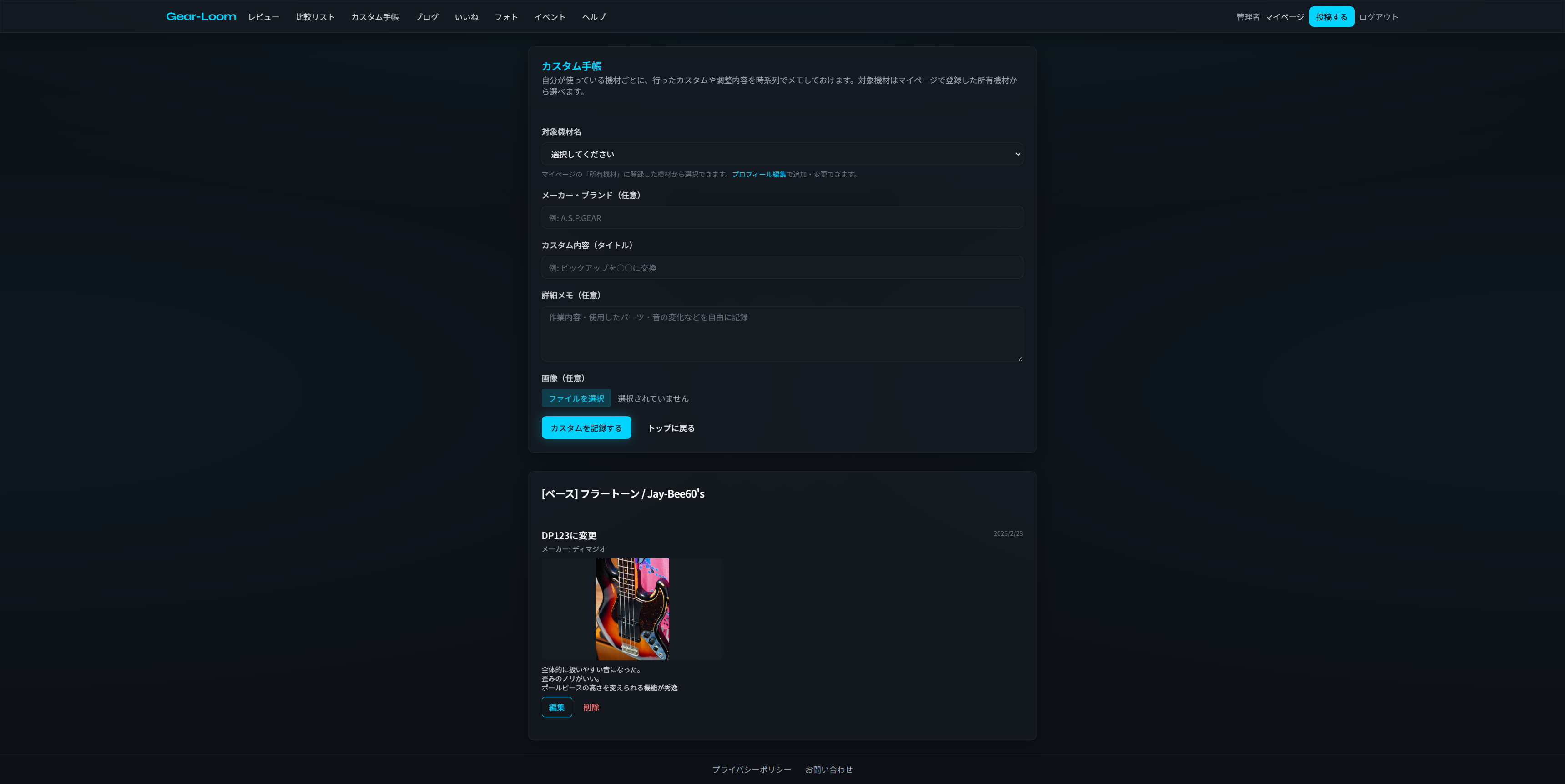Open カスタム手帳 navigation item
1565x784 pixels.
coord(374,17)
